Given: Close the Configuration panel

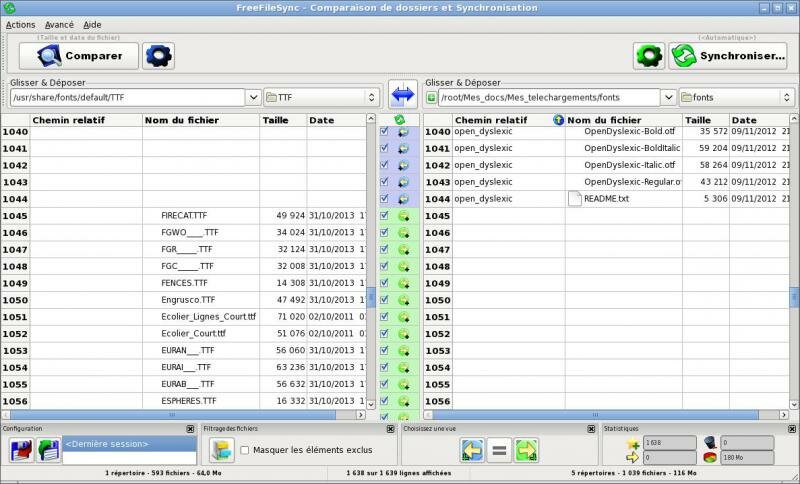Looking at the screenshot, I should 190,429.
